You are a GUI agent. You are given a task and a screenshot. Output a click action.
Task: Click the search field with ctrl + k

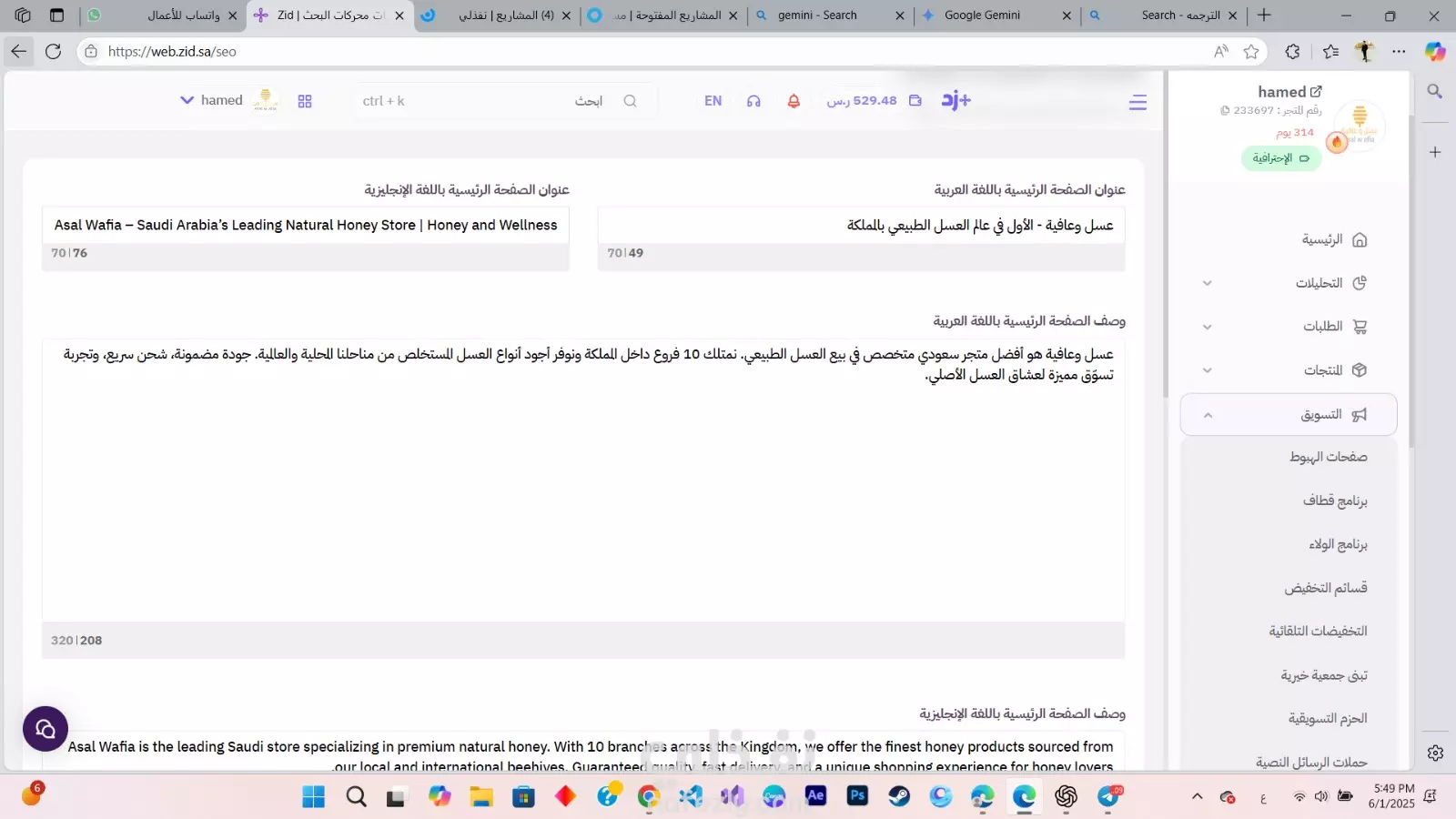pos(500,100)
